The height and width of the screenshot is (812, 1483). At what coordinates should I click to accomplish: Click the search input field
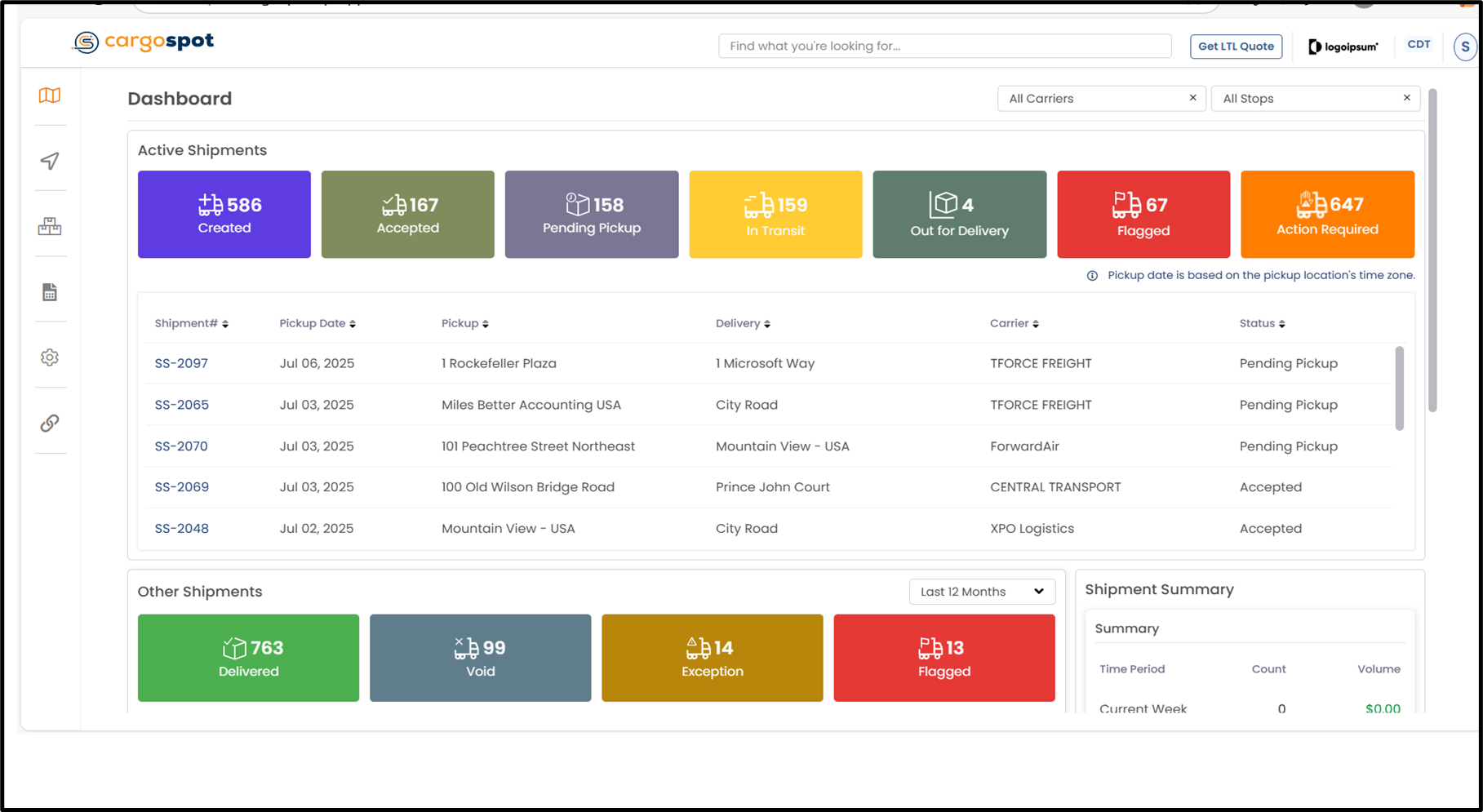coord(944,47)
